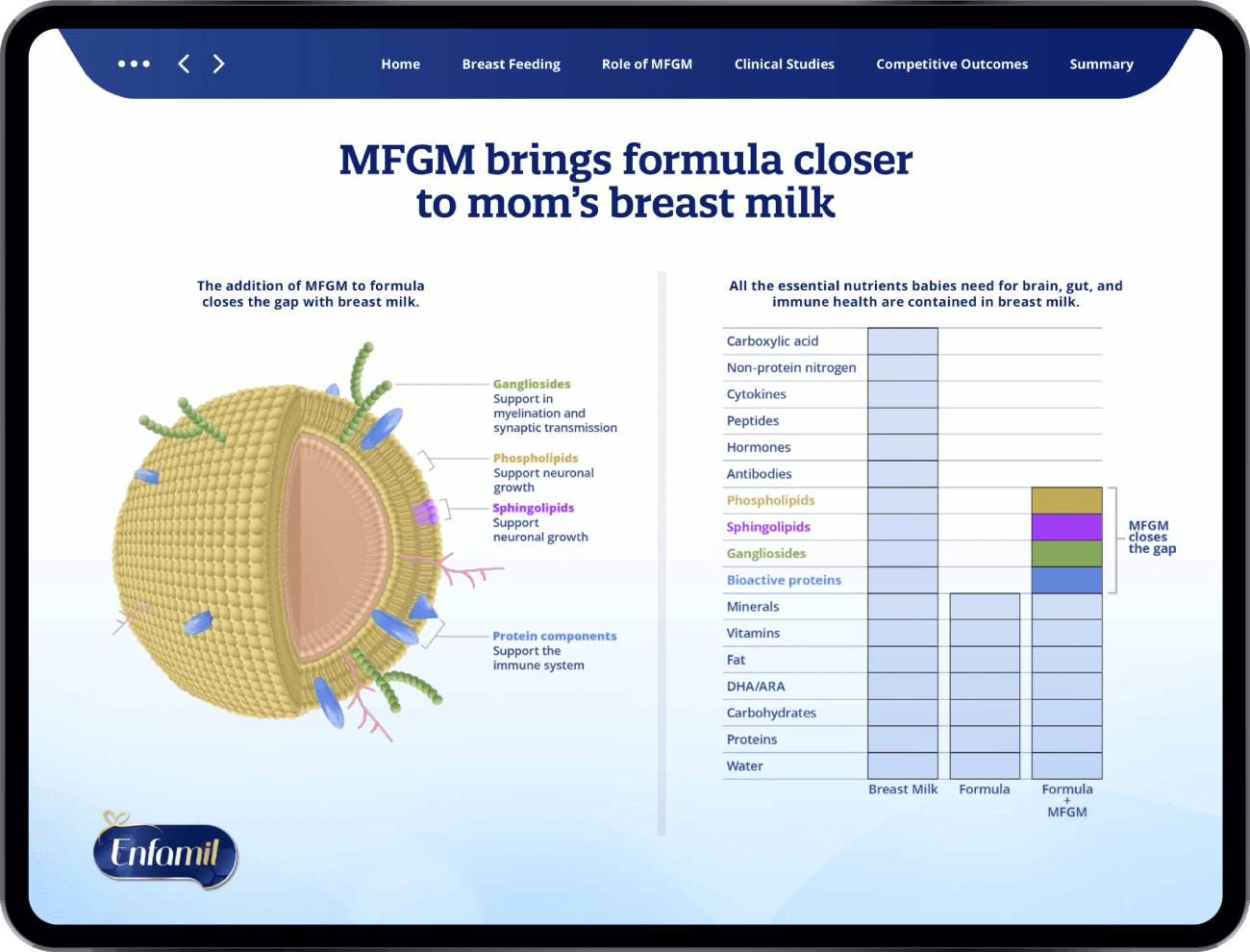
Task: Click the 'MFGM brings formula closer' headline
Action: click(x=625, y=181)
